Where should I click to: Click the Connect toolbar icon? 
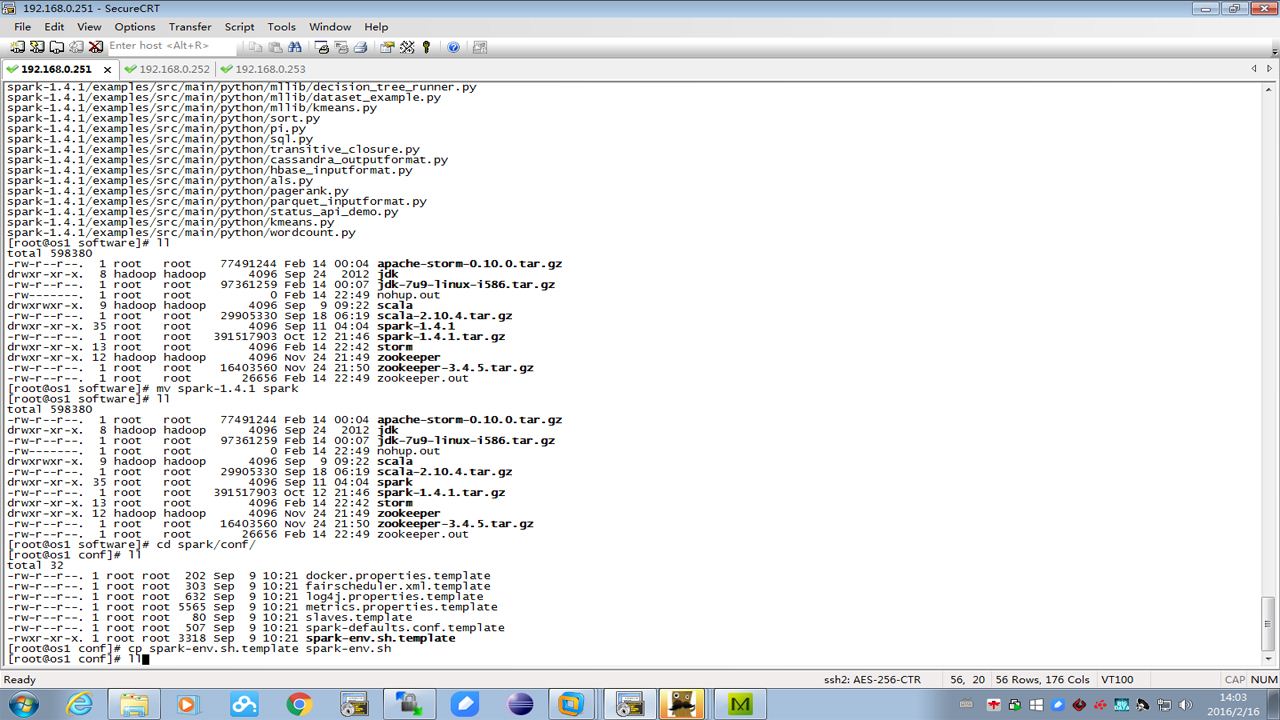click(17, 47)
